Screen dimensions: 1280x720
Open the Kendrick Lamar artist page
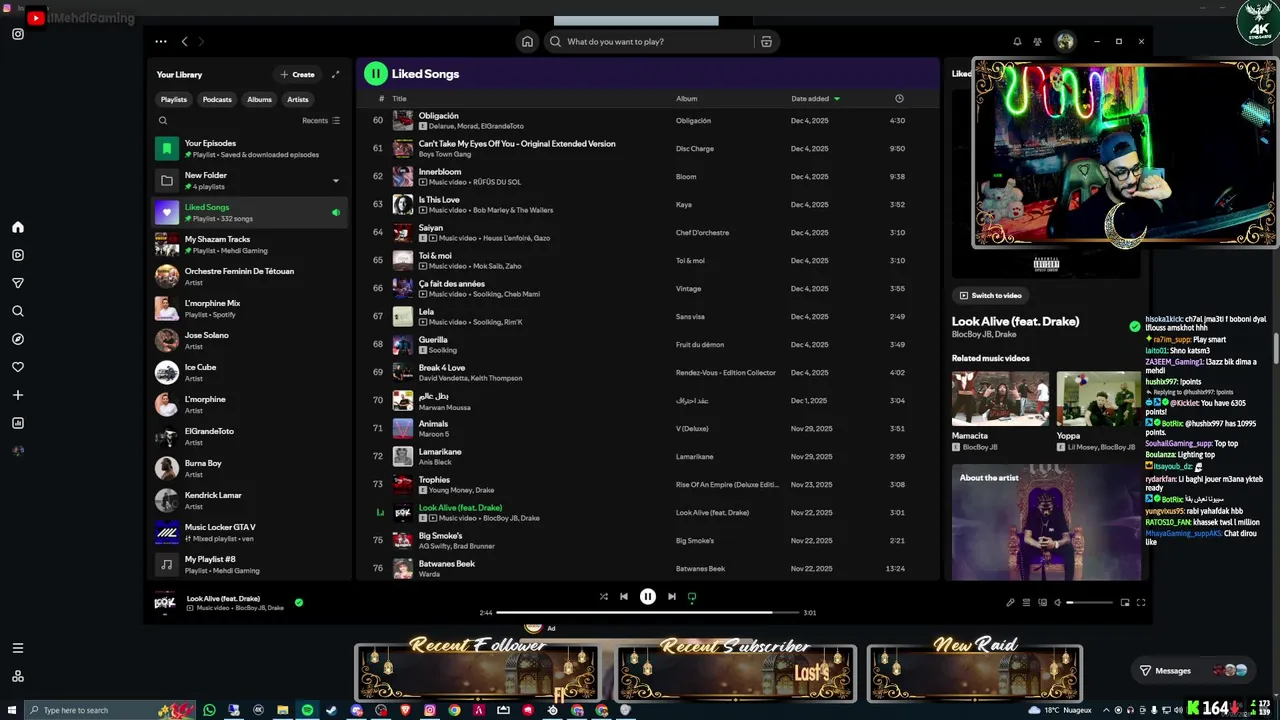(x=250, y=500)
